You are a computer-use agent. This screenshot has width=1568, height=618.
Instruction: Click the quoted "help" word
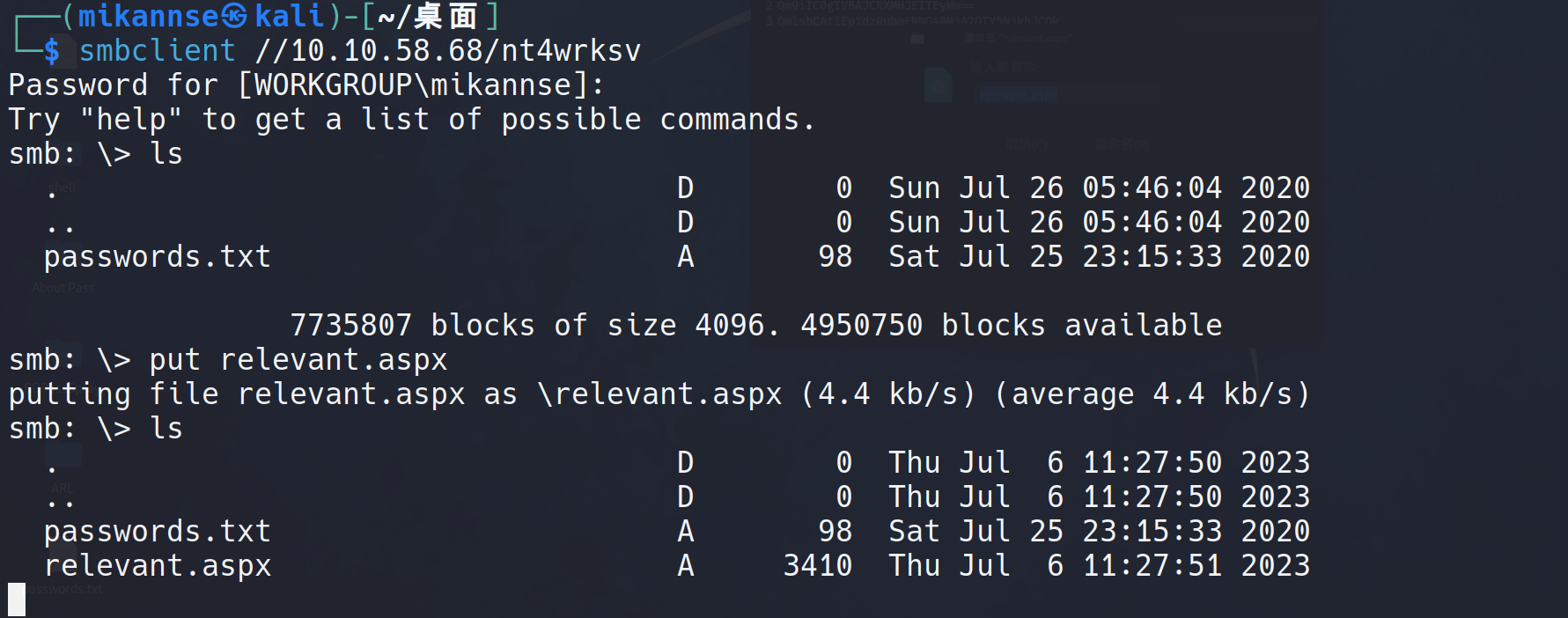click(130, 119)
